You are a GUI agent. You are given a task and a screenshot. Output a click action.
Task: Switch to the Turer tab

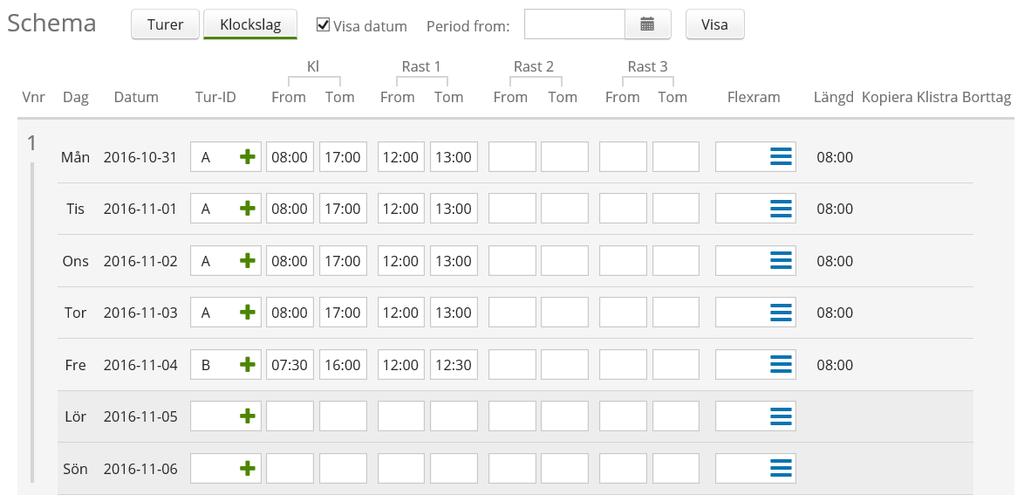165,25
